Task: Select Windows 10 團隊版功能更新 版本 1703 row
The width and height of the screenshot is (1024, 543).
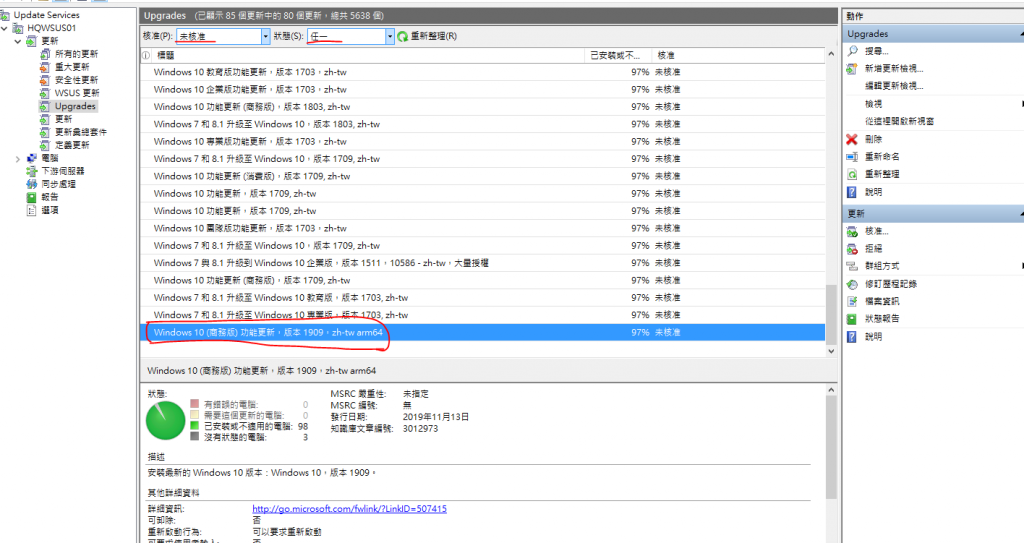Action: (483, 229)
